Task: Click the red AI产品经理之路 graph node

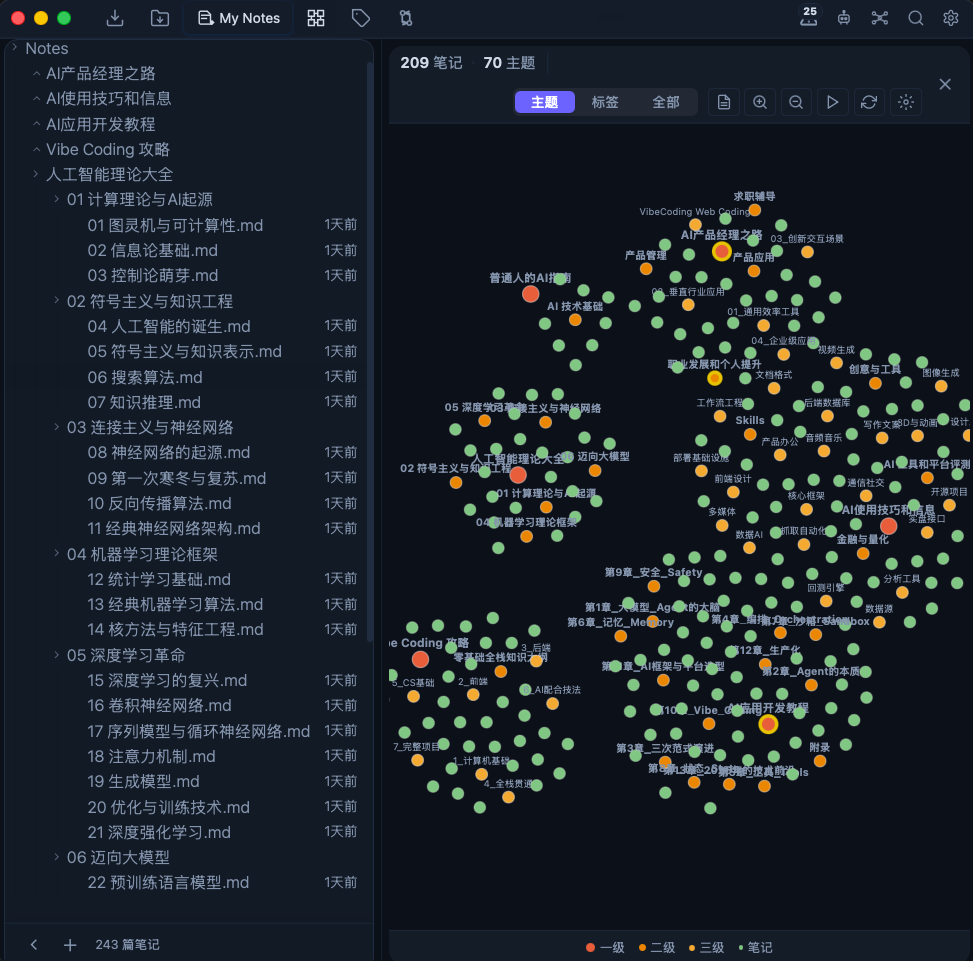Action: coord(721,251)
